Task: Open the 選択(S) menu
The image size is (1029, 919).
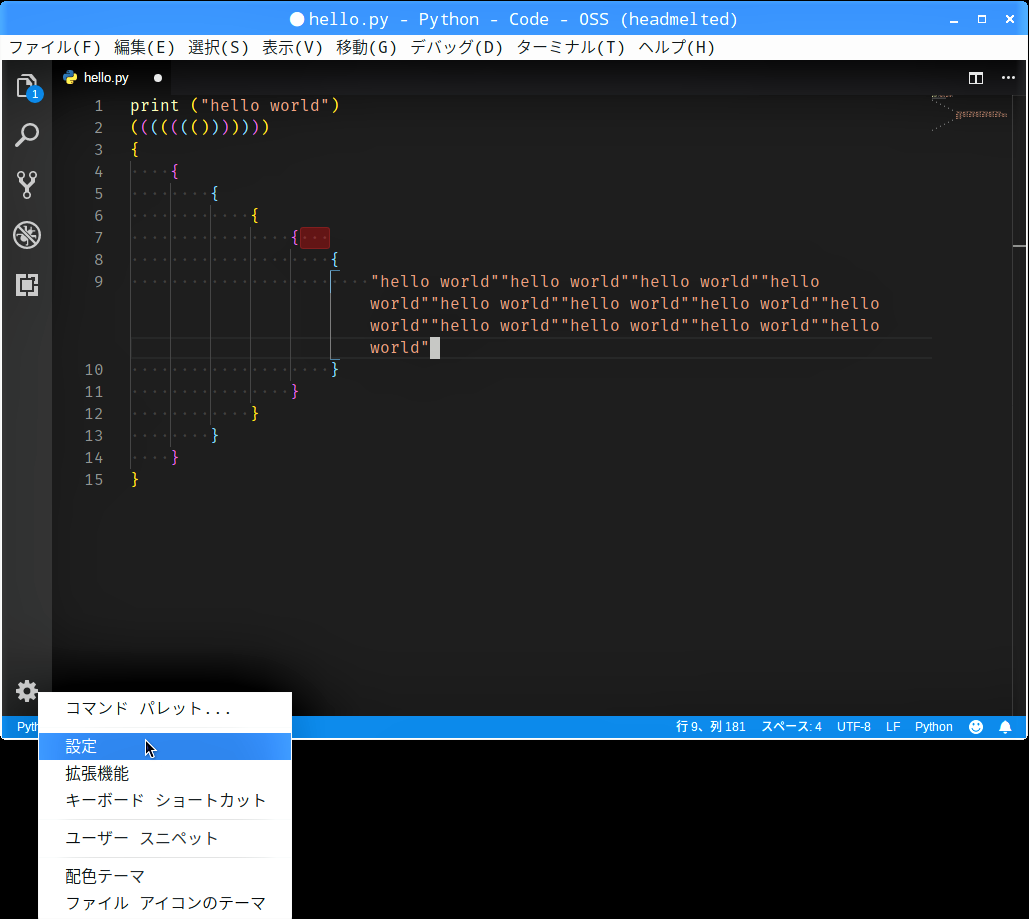Action: coord(219,47)
